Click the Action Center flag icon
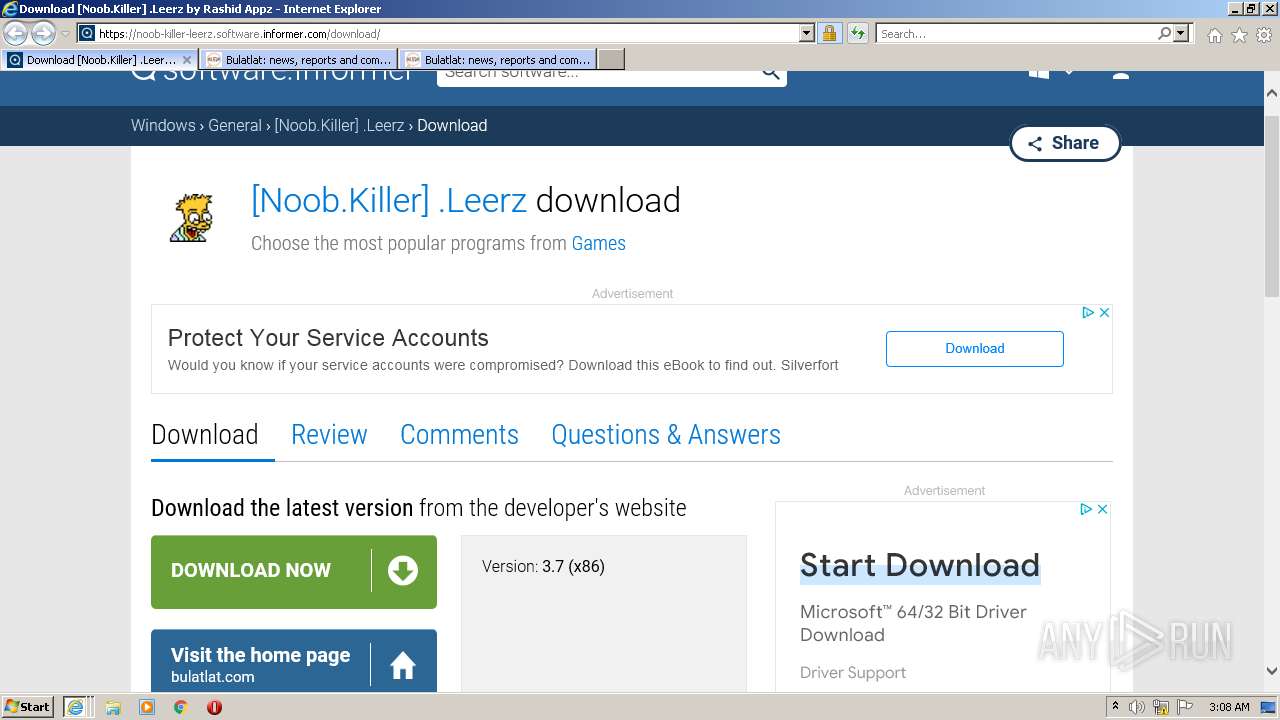1280x720 pixels. pos(1187,707)
